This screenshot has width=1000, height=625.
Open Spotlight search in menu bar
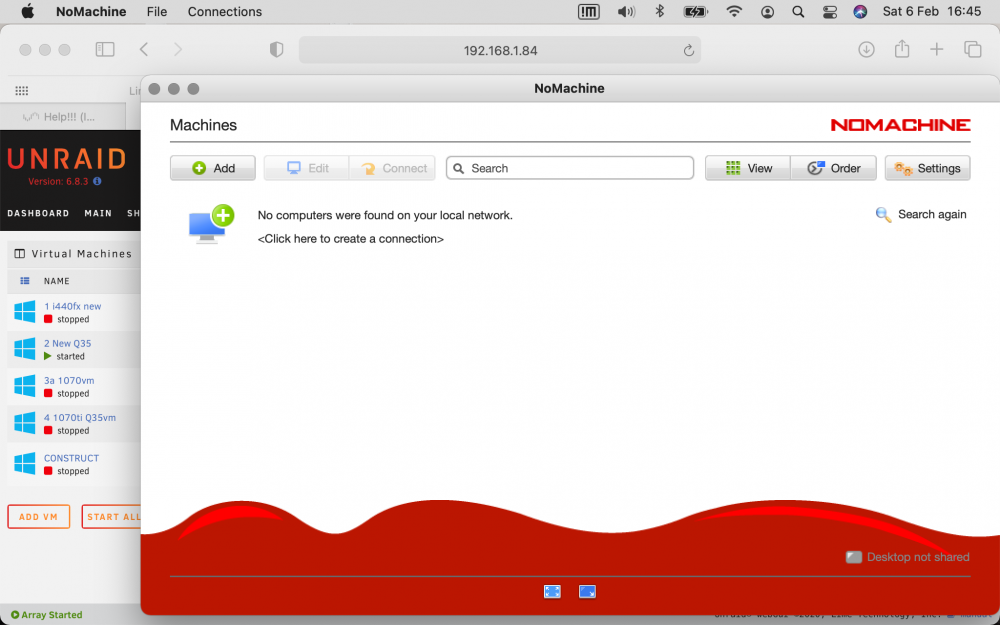click(x=798, y=11)
